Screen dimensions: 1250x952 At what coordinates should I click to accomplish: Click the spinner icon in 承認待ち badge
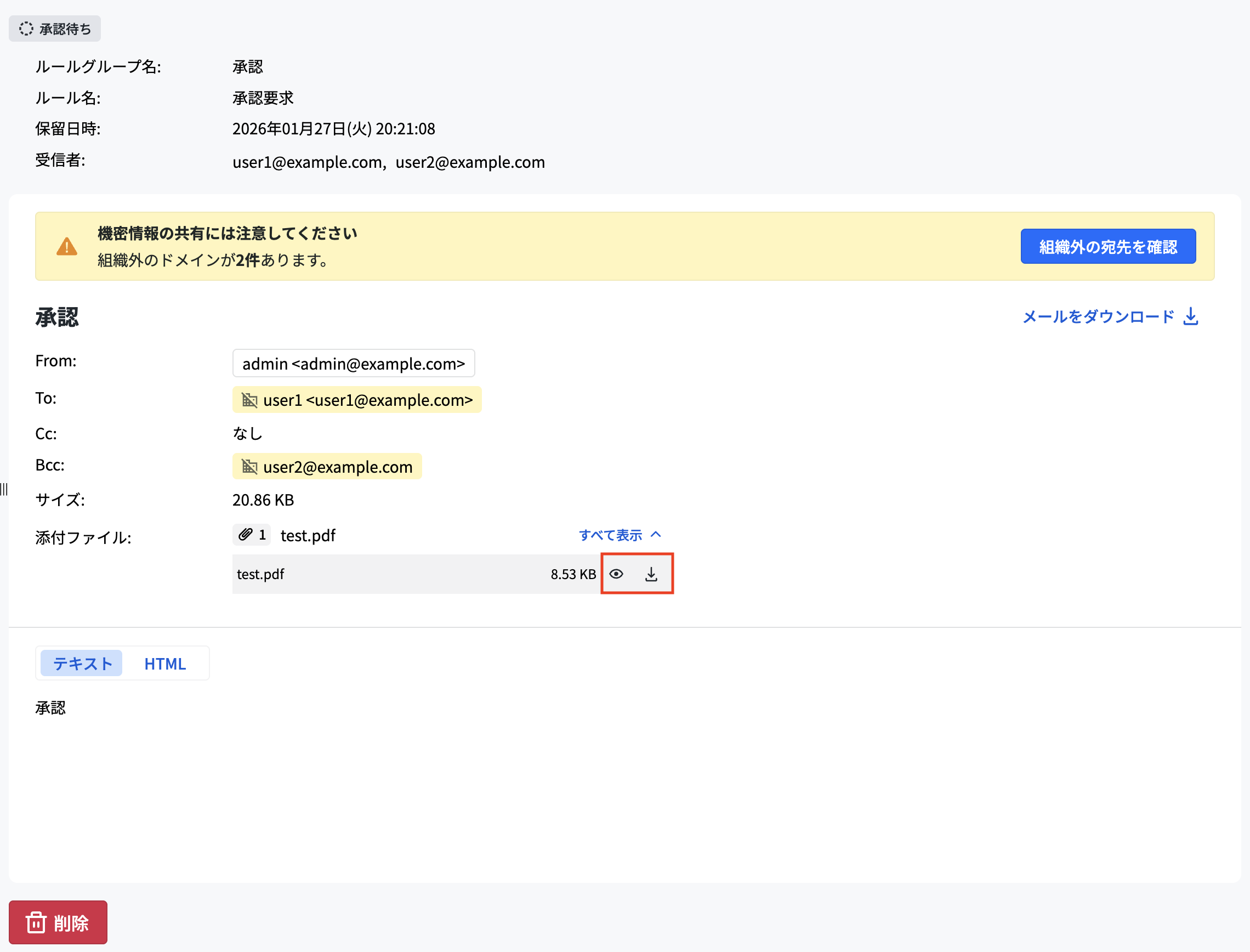coord(26,29)
